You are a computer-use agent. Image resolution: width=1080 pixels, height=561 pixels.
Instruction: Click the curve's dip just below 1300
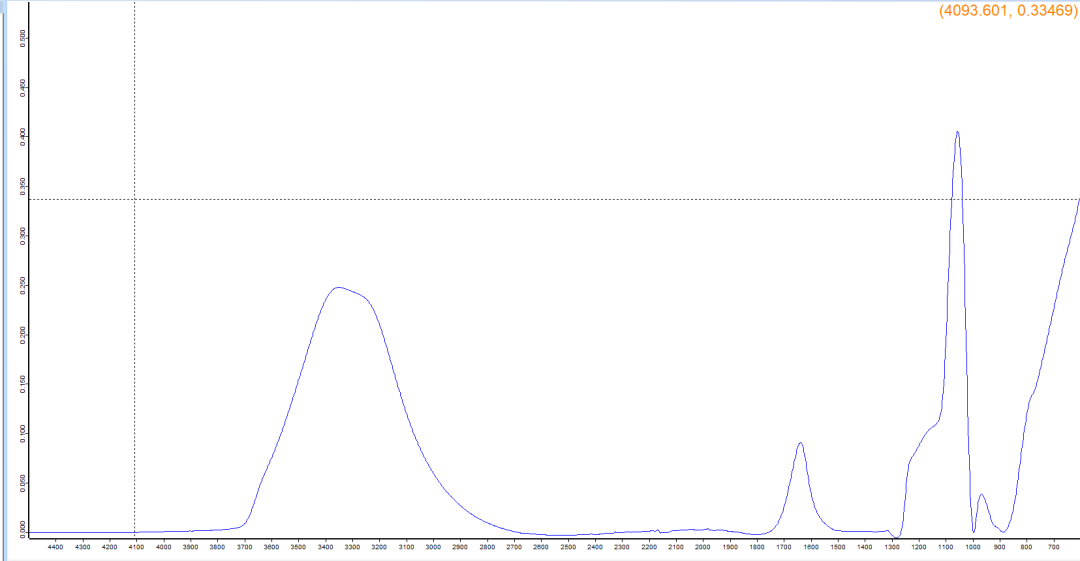895,537
